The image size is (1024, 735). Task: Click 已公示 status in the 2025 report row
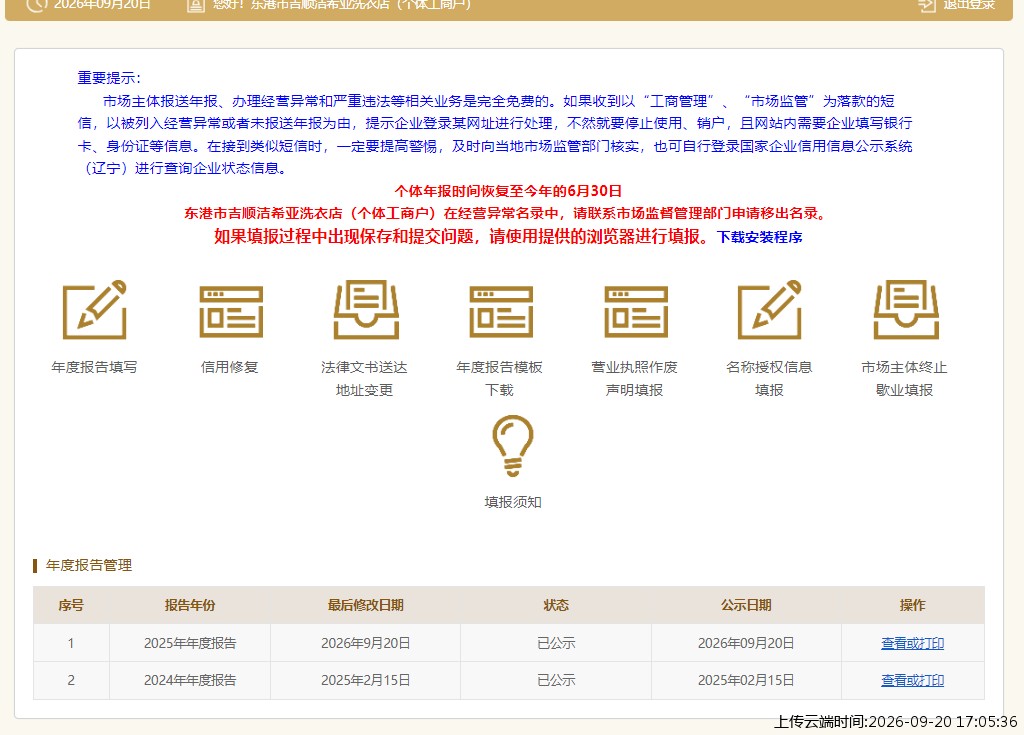coord(556,644)
